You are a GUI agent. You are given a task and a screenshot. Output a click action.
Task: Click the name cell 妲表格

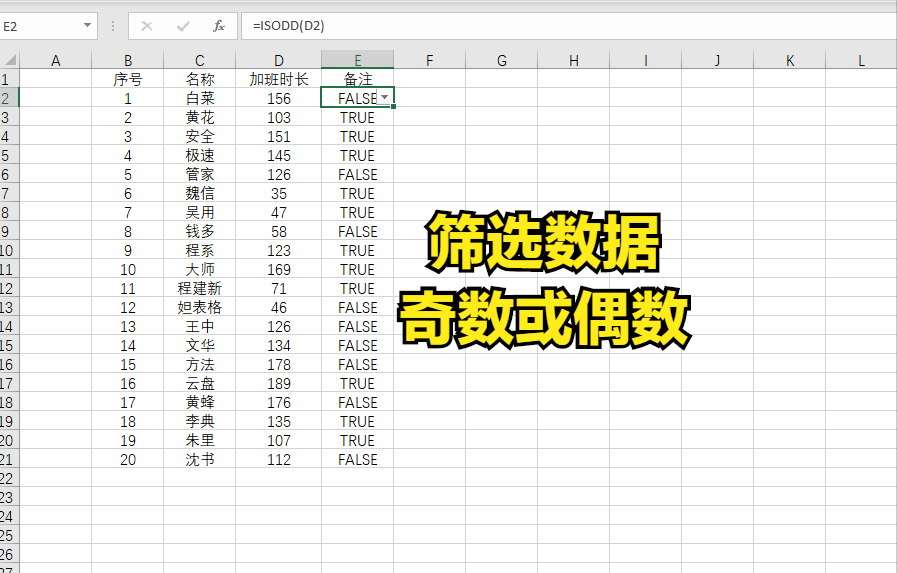point(200,307)
